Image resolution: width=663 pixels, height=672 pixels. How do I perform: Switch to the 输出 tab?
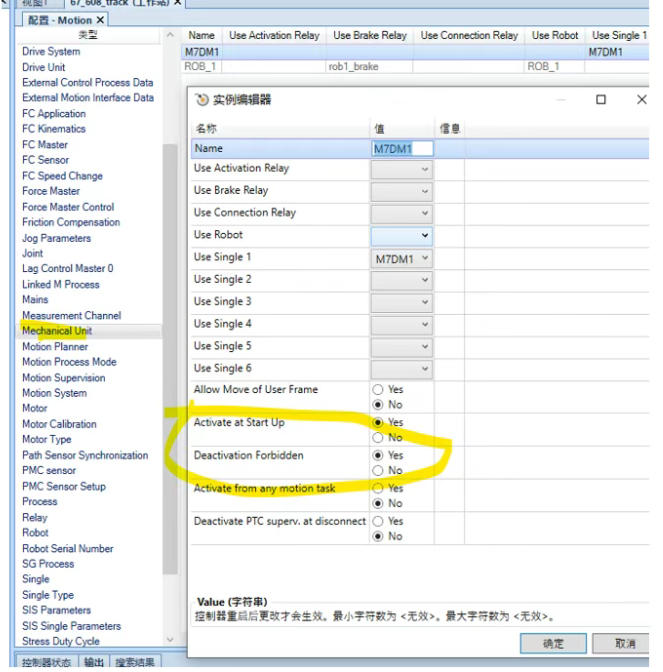click(93, 663)
